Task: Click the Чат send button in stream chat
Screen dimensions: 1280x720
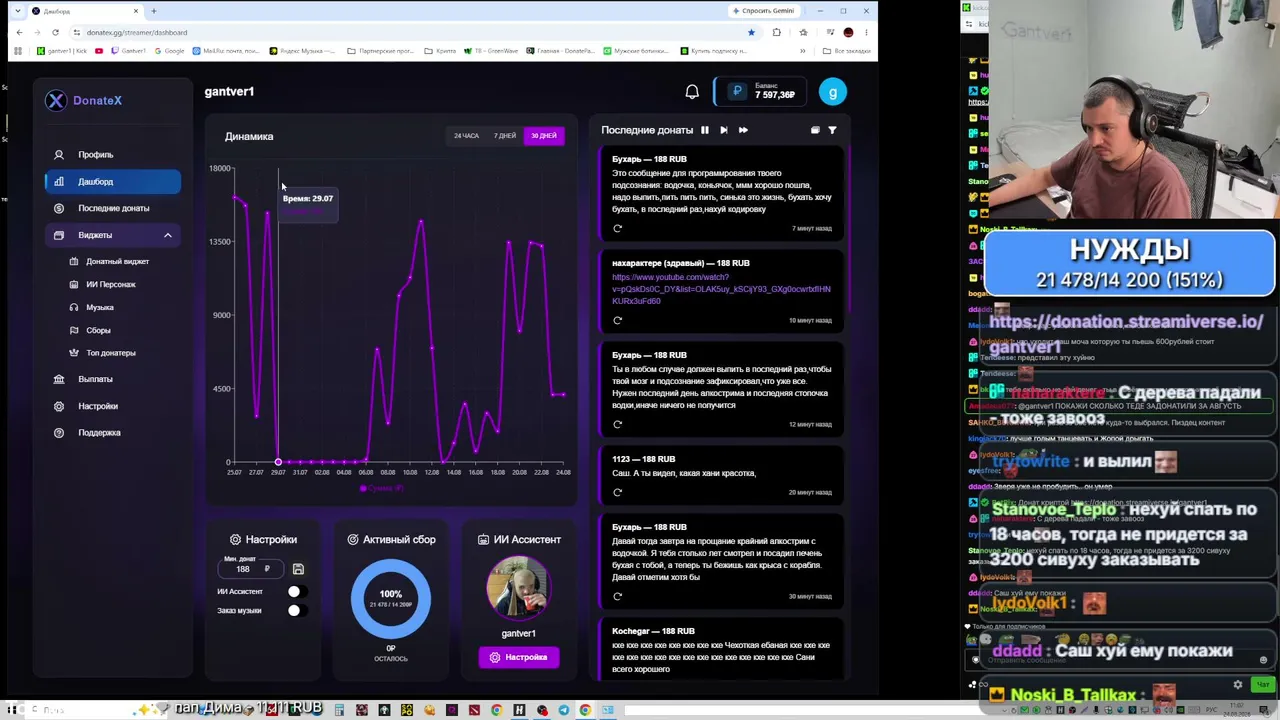Action: [1262, 685]
